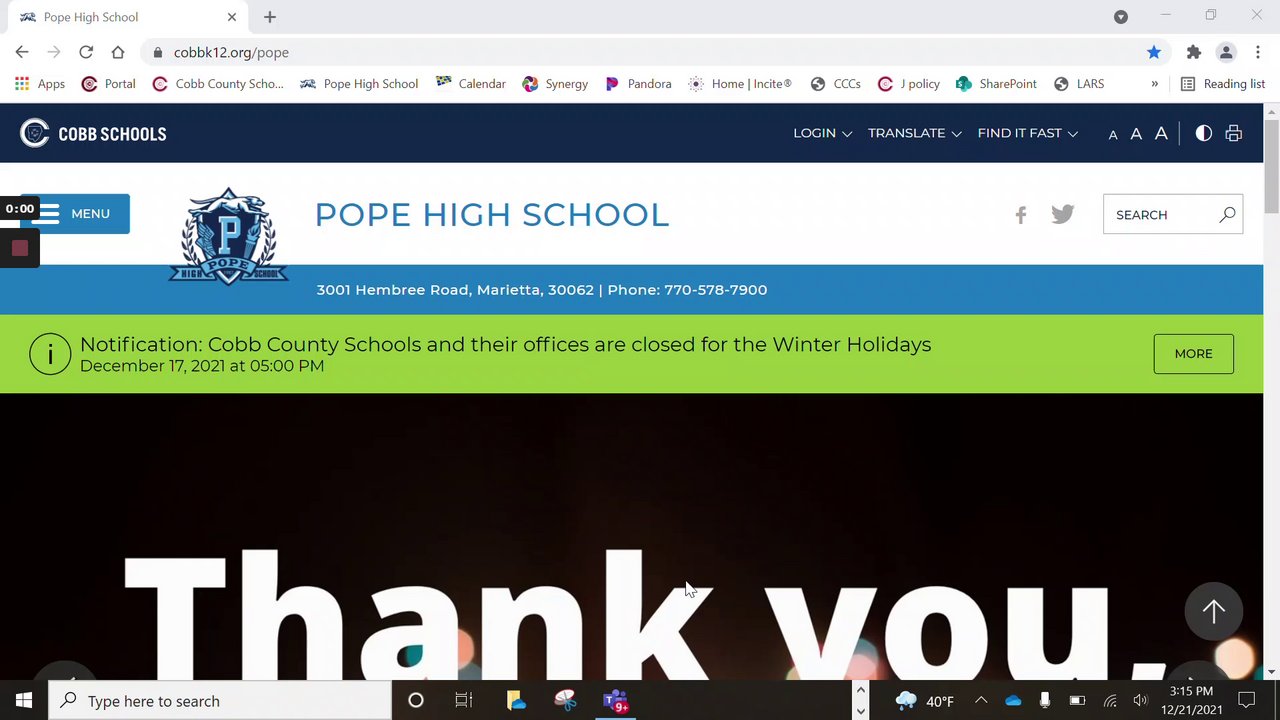Expand the TRANSLATE dropdown
1280x720 pixels.
click(914, 133)
